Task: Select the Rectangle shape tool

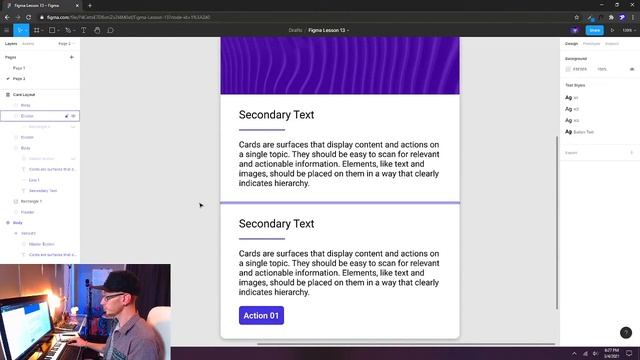Action: pyautogui.click(x=52, y=30)
